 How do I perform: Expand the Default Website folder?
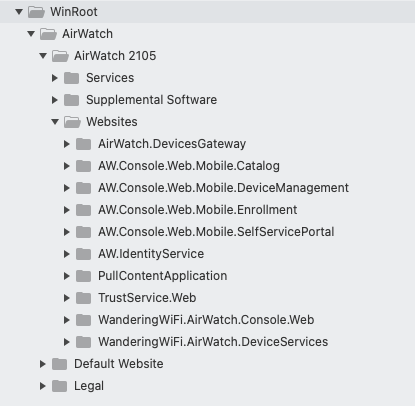43,364
